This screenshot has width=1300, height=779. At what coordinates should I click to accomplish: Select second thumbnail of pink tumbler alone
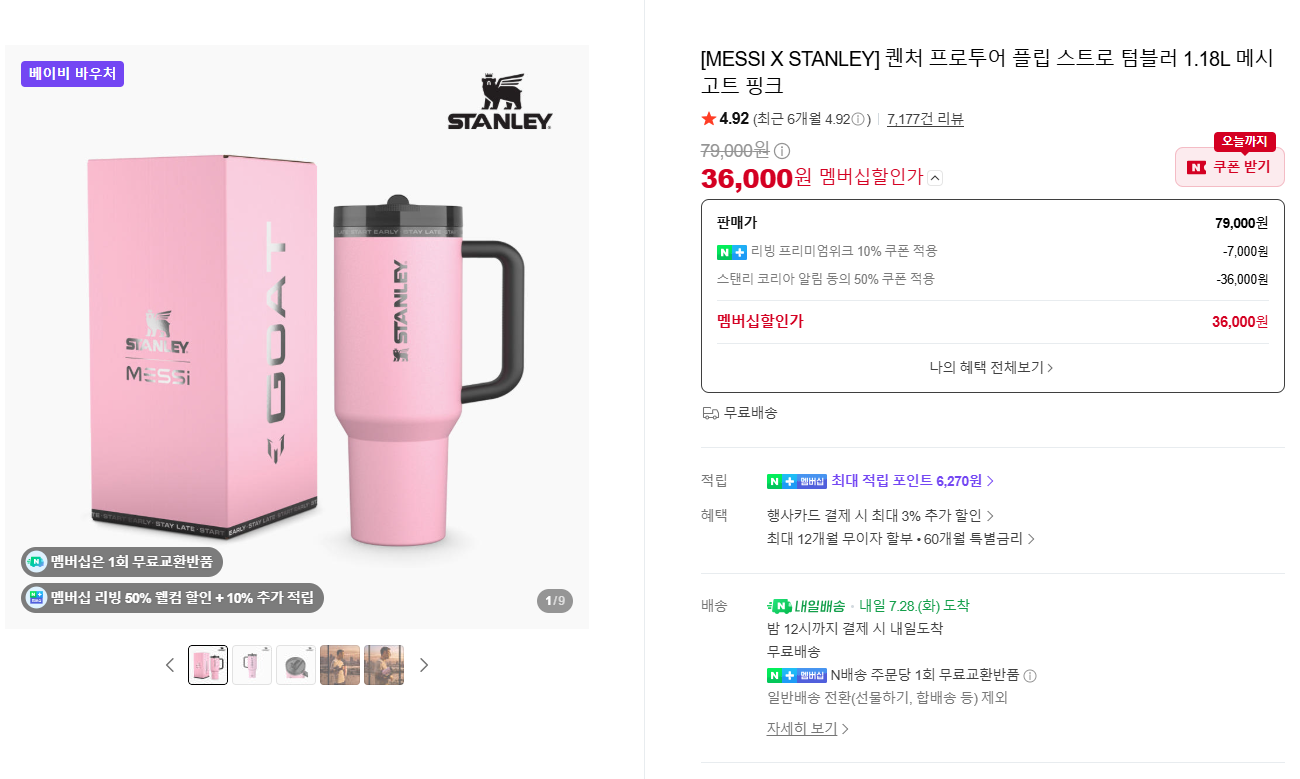tap(252, 665)
